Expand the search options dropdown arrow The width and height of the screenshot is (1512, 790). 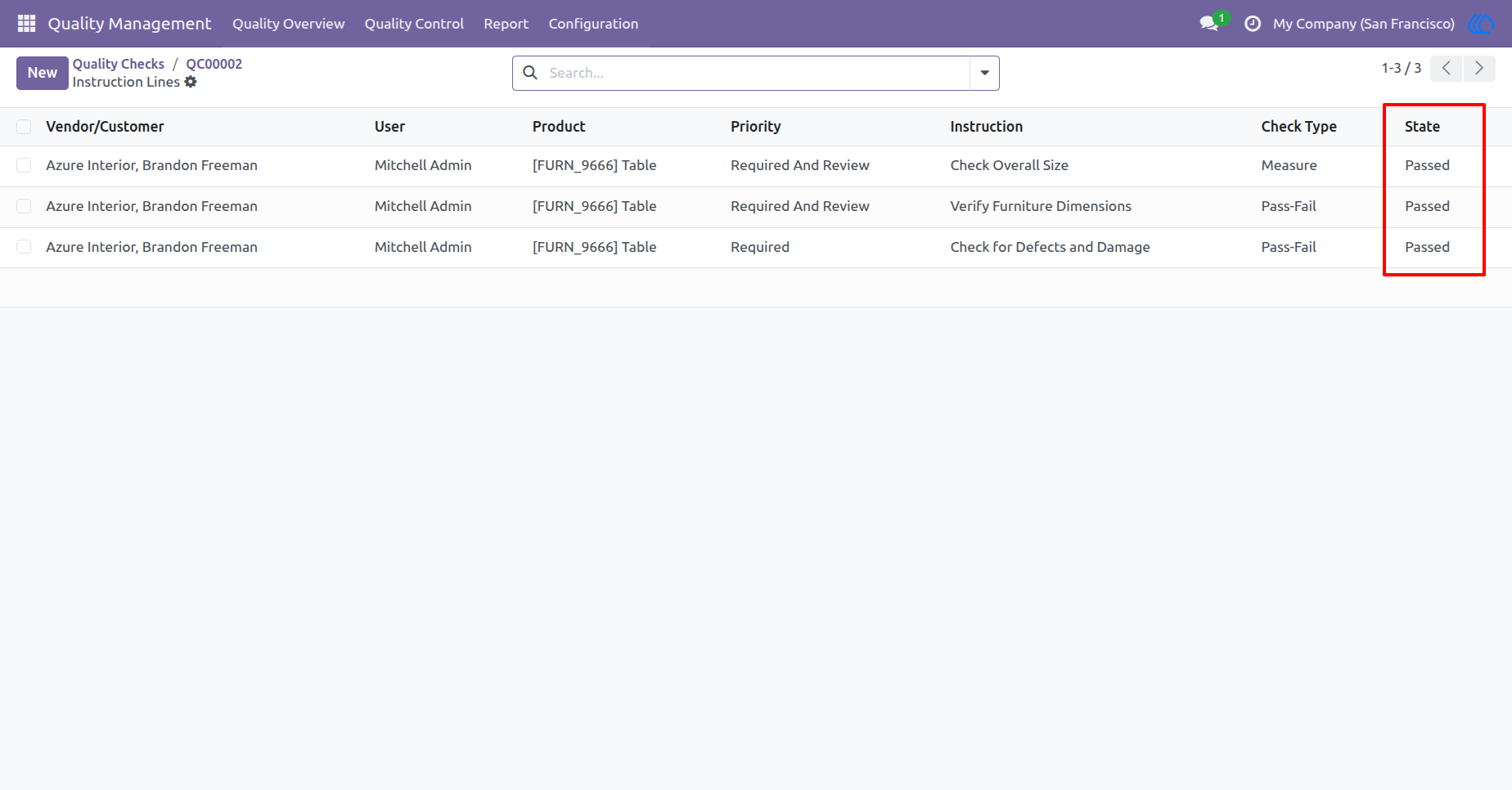tap(984, 73)
